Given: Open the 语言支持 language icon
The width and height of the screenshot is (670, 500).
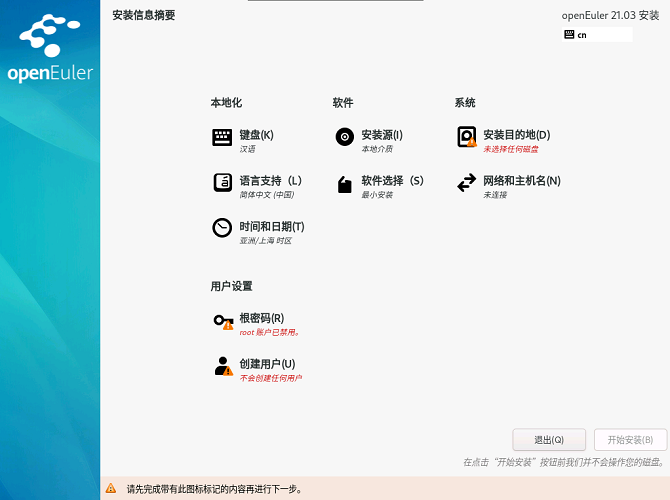Looking at the screenshot, I should [222, 183].
